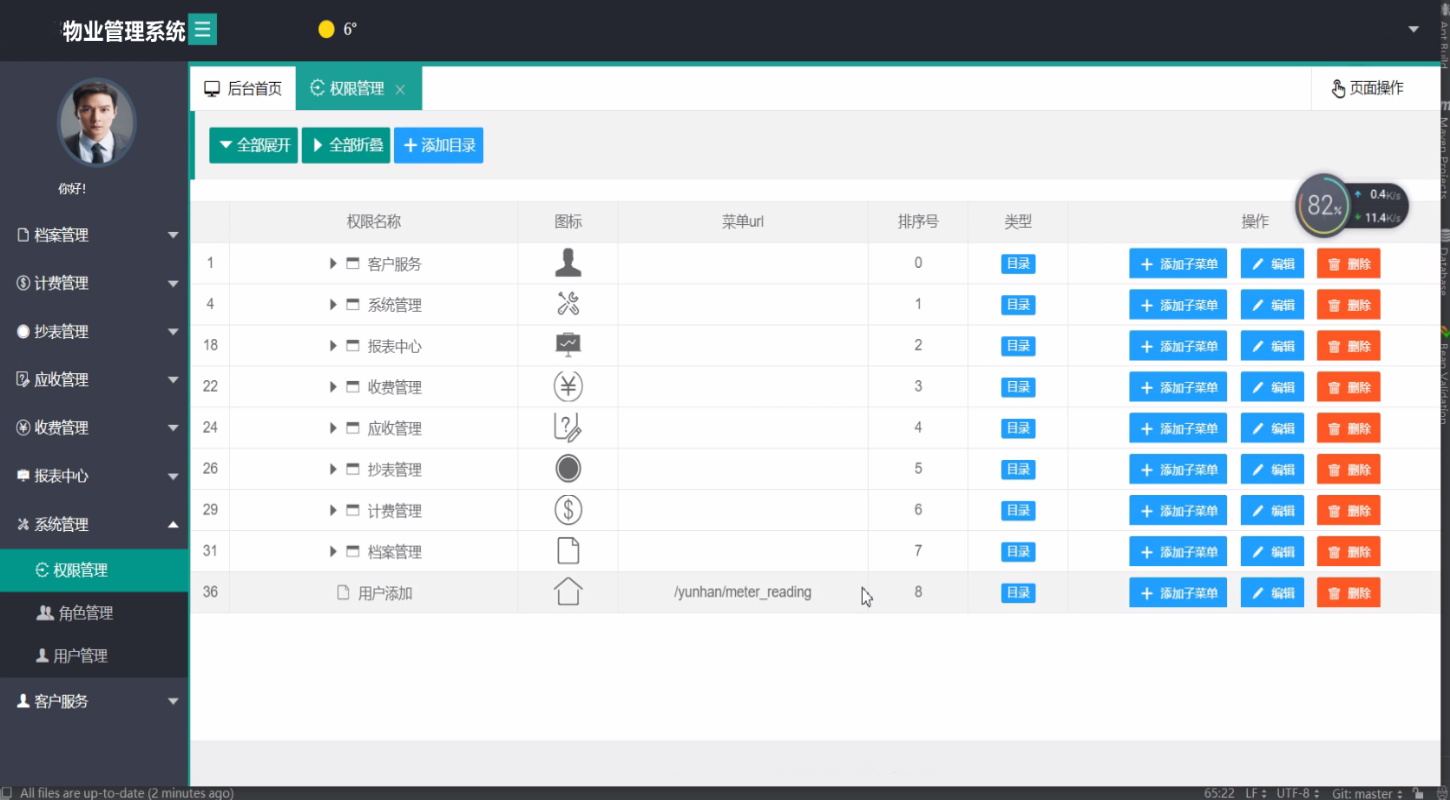
Task: Click the 82% network speed widget
Action: [1352, 205]
